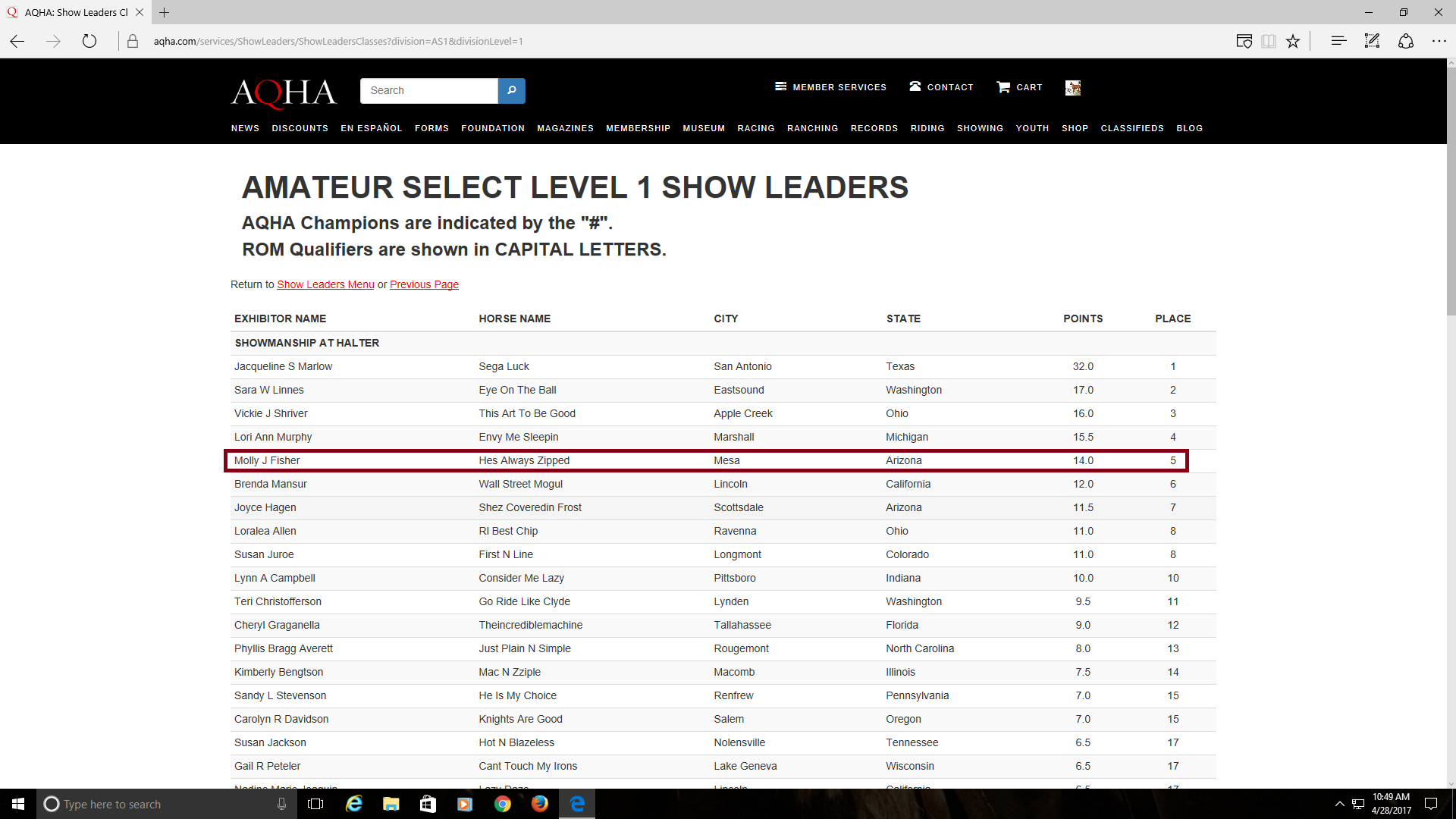Click the Show Leaders Menu link

click(325, 284)
